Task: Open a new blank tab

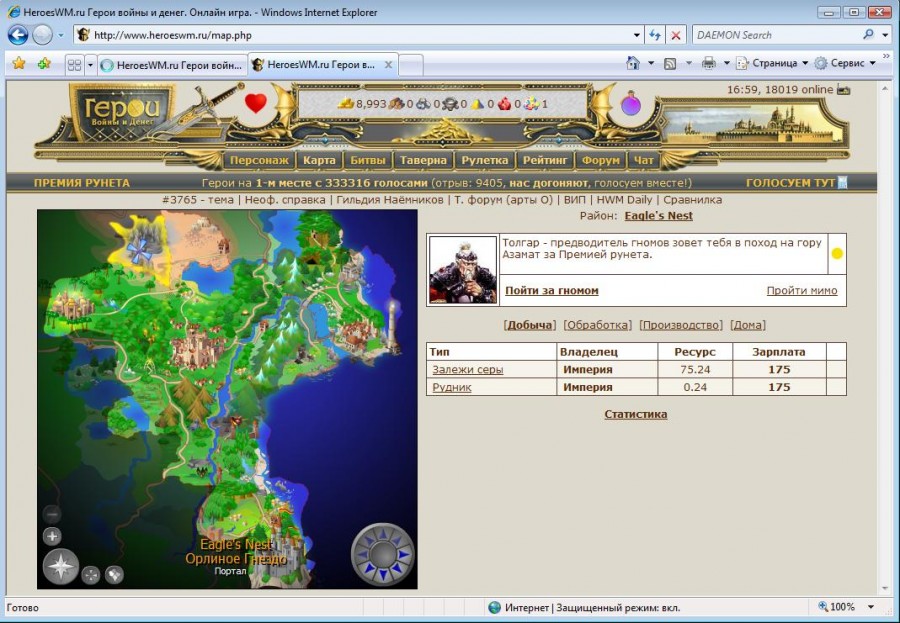Action: coord(411,65)
